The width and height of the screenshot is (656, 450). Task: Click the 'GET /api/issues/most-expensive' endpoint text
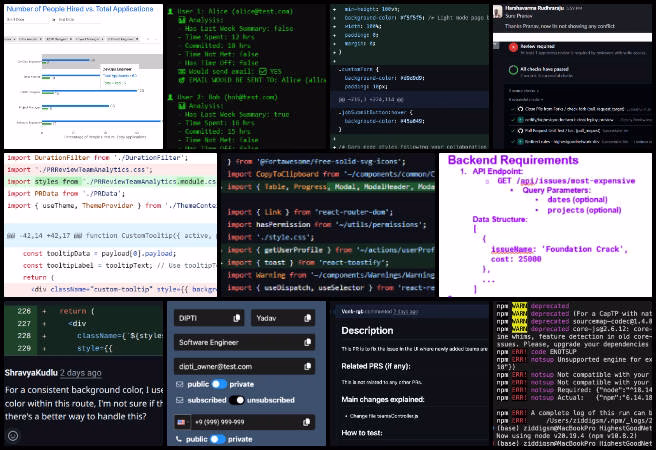coord(566,181)
